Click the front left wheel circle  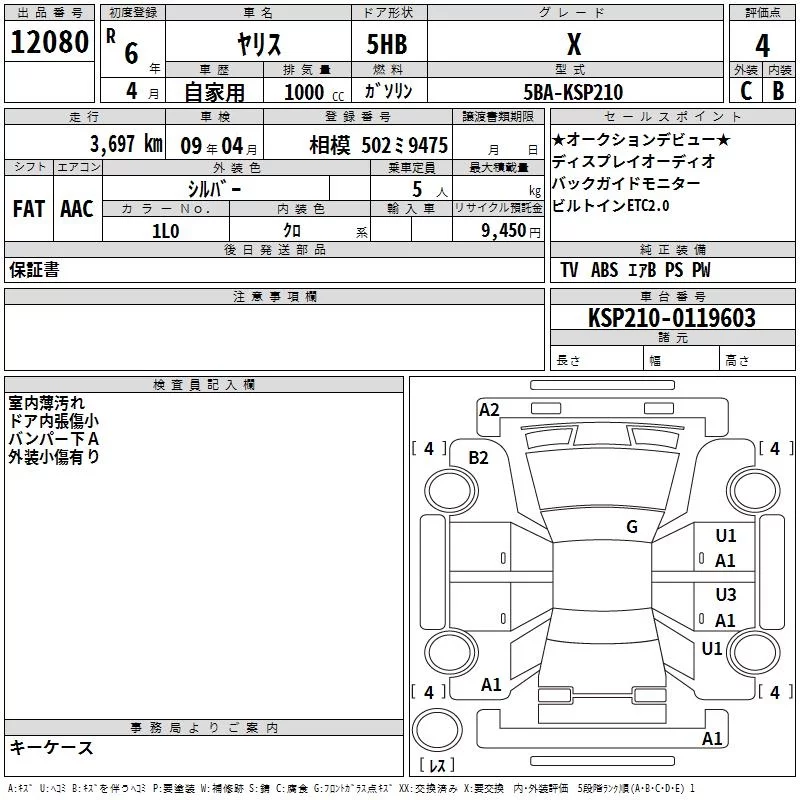click(x=451, y=491)
